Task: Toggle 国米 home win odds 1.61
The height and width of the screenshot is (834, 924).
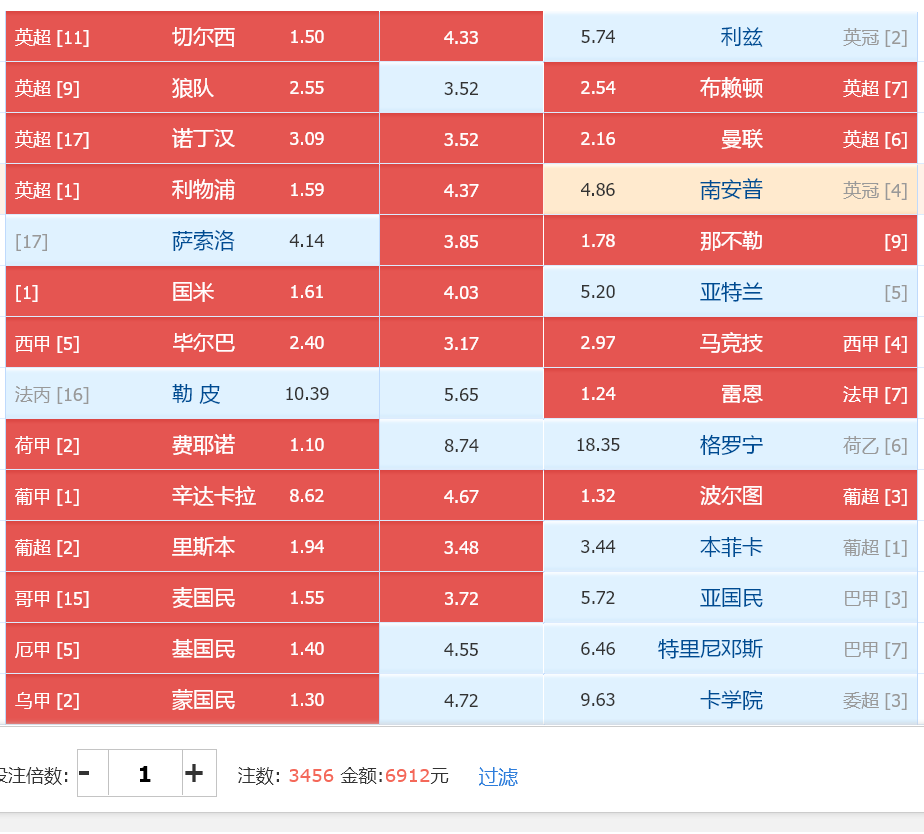Action: [x=192, y=292]
